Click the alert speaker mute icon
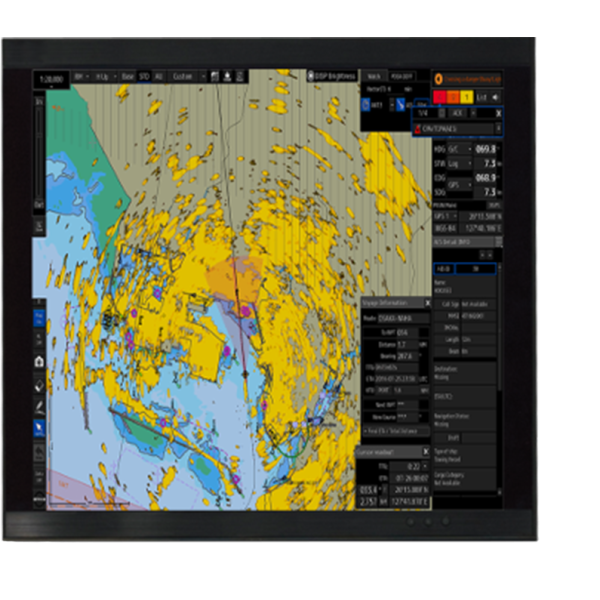Image resolution: width=600 pixels, height=600 pixels. tap(496, 98)
